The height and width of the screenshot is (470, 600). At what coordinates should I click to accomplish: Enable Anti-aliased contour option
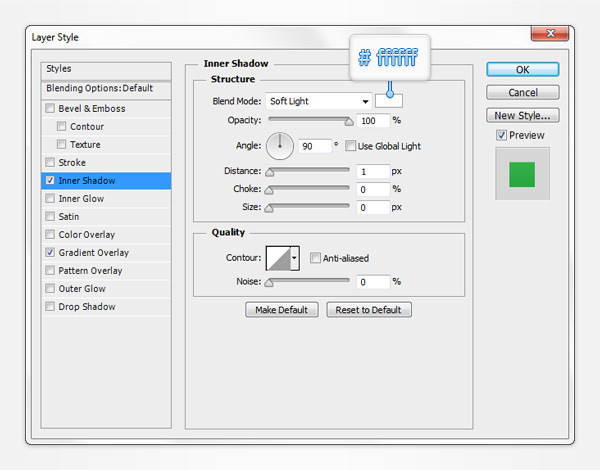pyautogui.click(x=315, y=258)
